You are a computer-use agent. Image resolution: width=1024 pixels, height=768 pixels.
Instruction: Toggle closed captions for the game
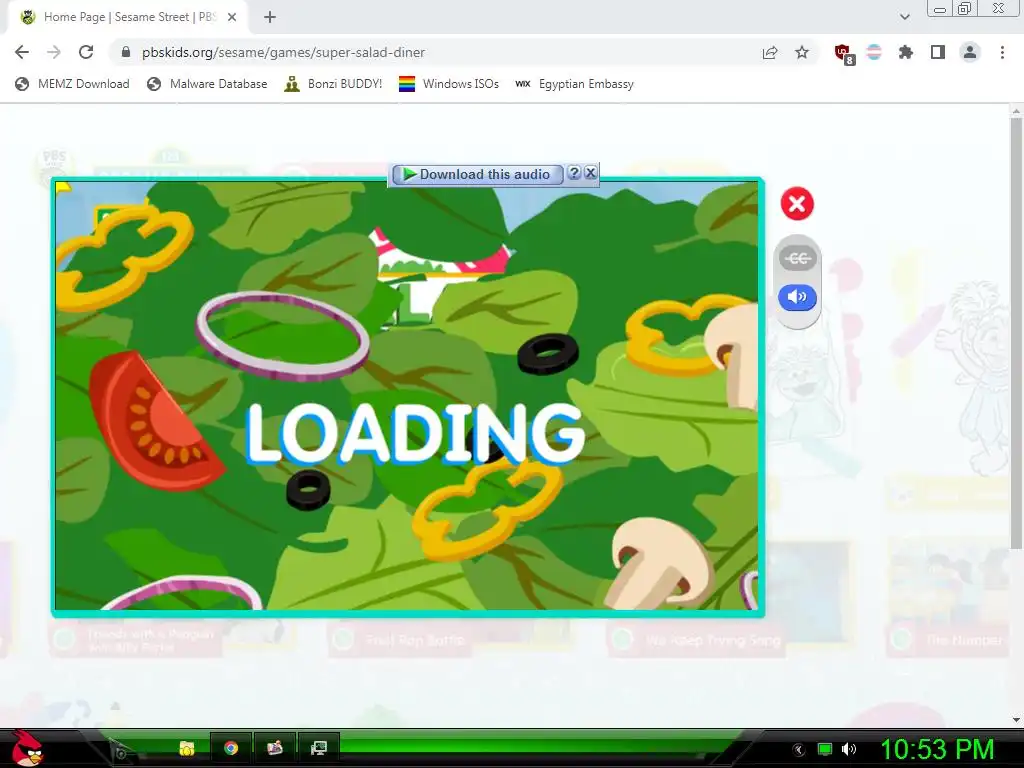[x=797, y=258]
